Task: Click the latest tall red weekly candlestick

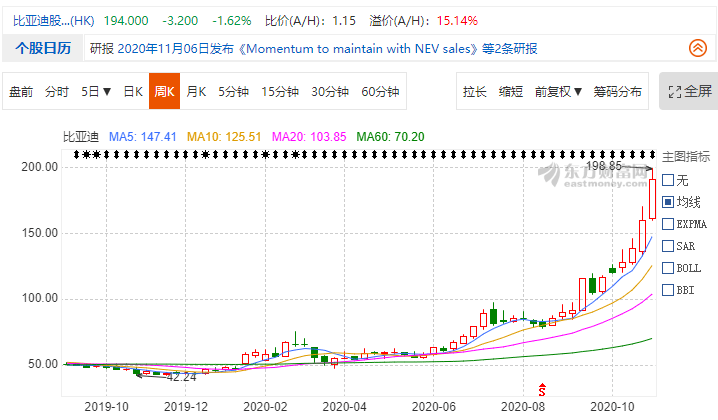Action: click(653, 199)
